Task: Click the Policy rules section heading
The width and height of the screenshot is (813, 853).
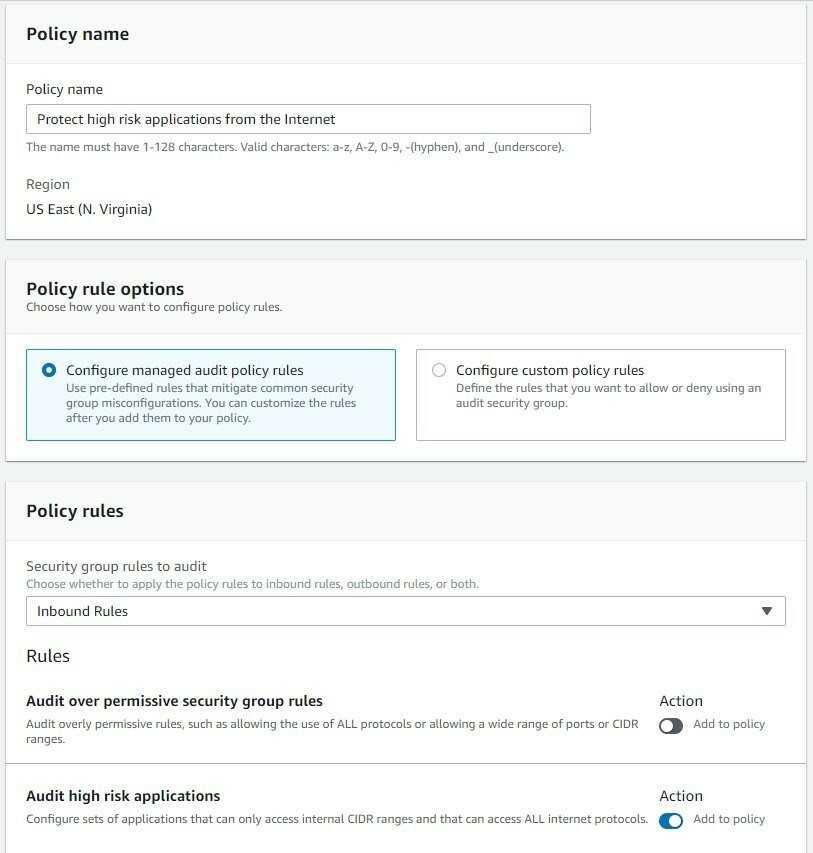Action: coord(75,511)
